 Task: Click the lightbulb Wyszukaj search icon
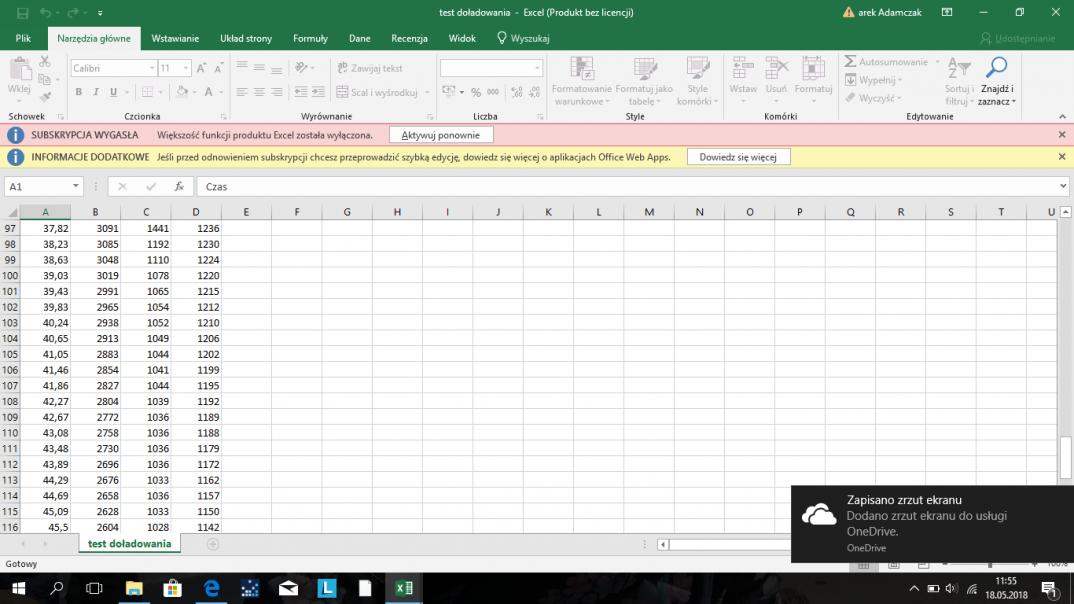(502, 38)
